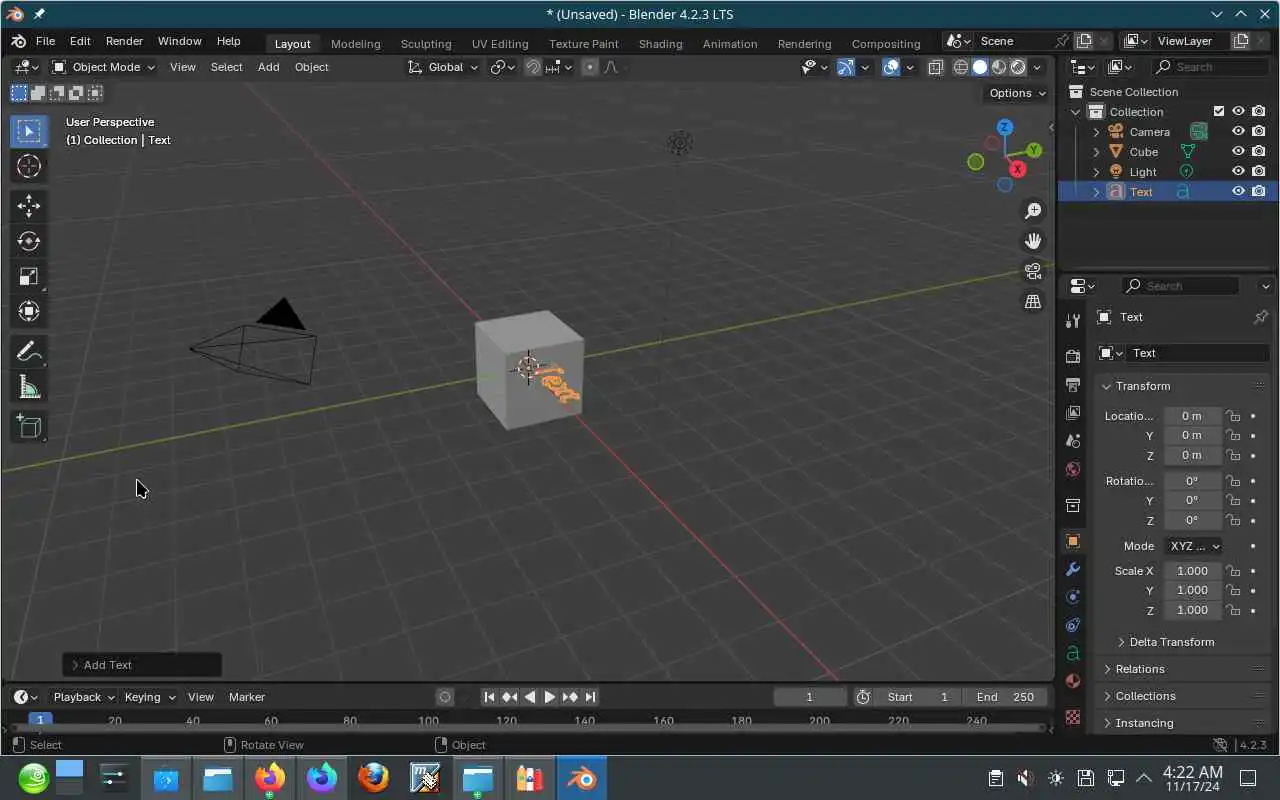Disable Cube in renders
The width and height of the screenshot is (1280, 800).
point(1259,151)
